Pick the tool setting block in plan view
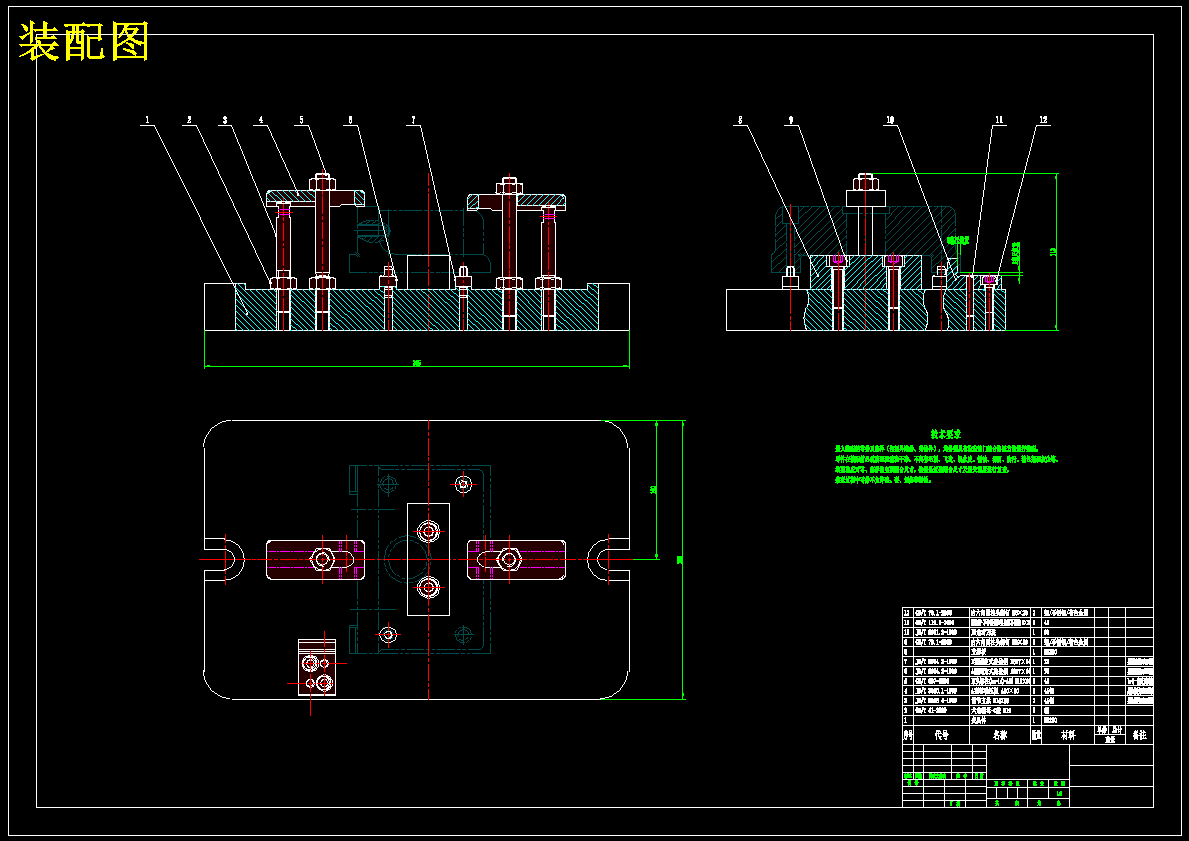 point(317,668)
